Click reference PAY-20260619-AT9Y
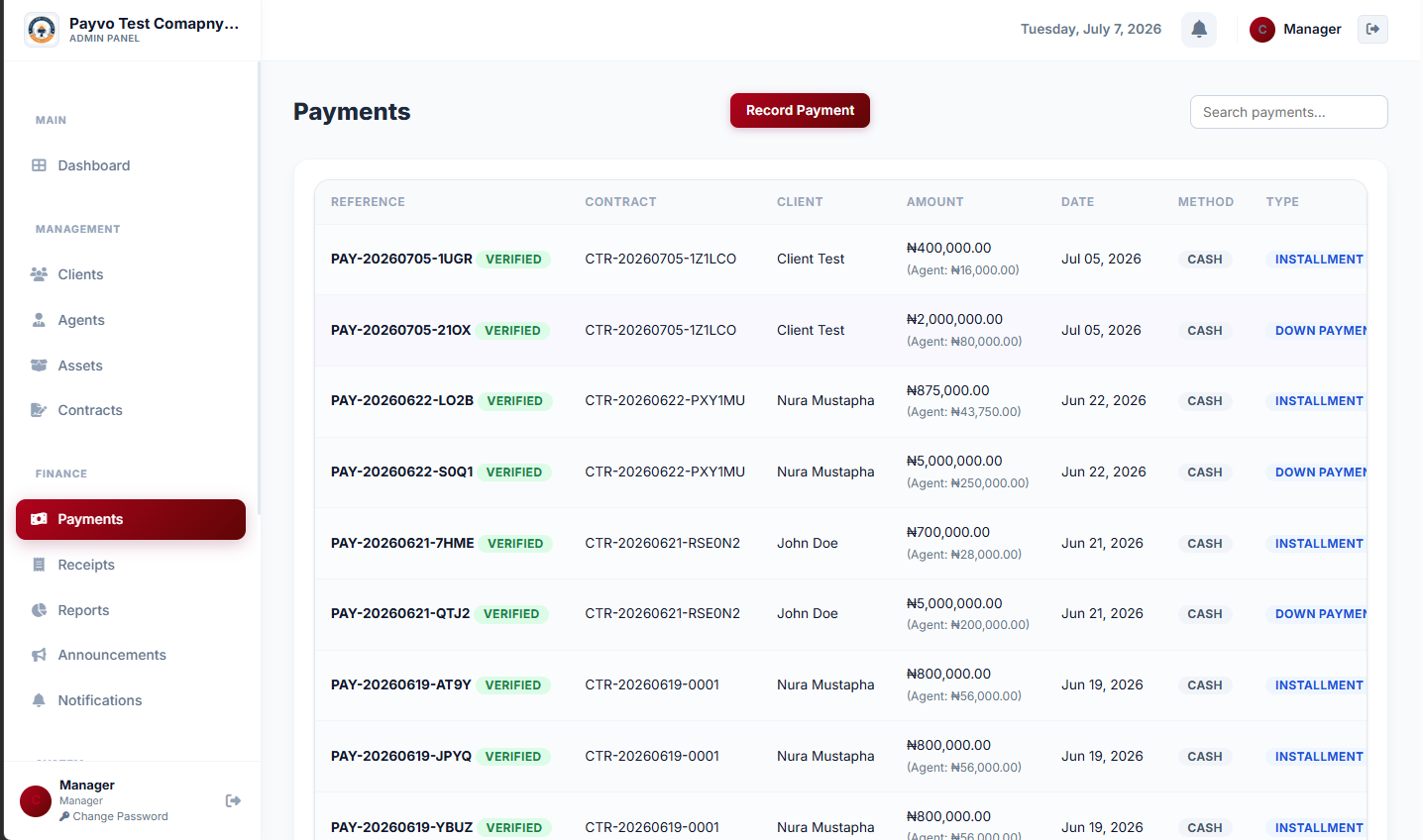1423x840 pixels. [401, 684]
